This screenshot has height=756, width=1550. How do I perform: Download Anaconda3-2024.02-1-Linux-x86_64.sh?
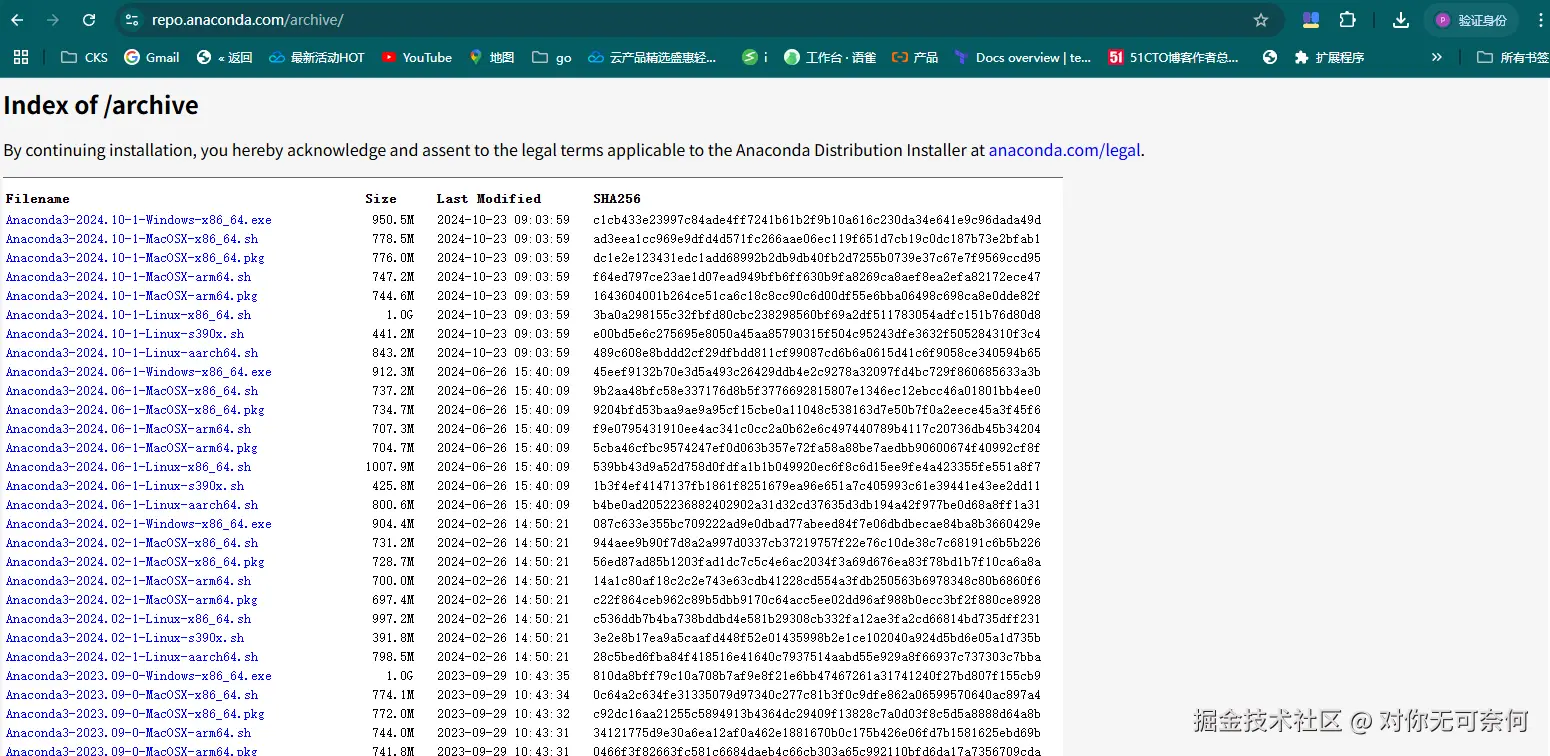pos(129,619)
